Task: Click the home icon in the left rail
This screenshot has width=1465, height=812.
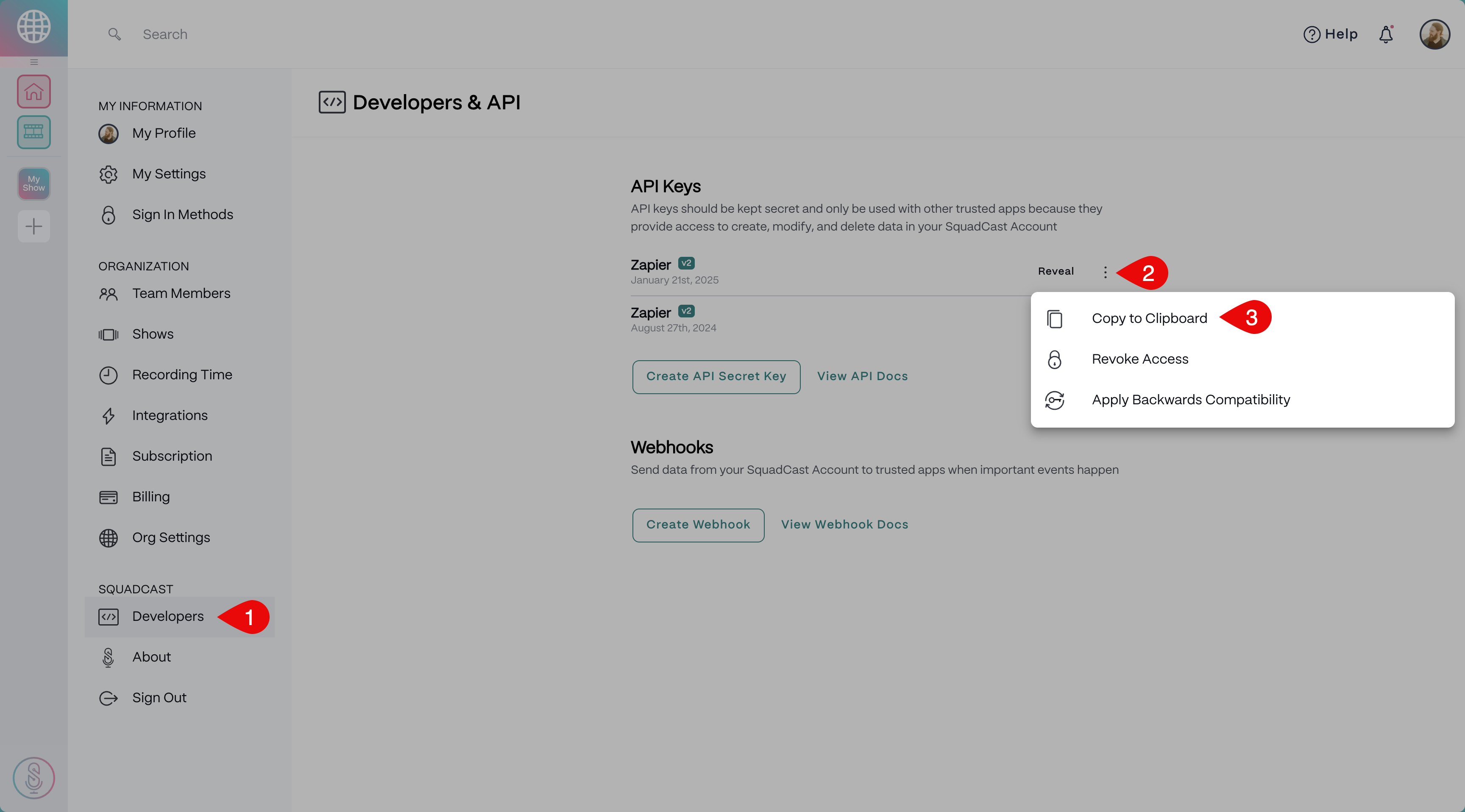Action: coord(33,91)
